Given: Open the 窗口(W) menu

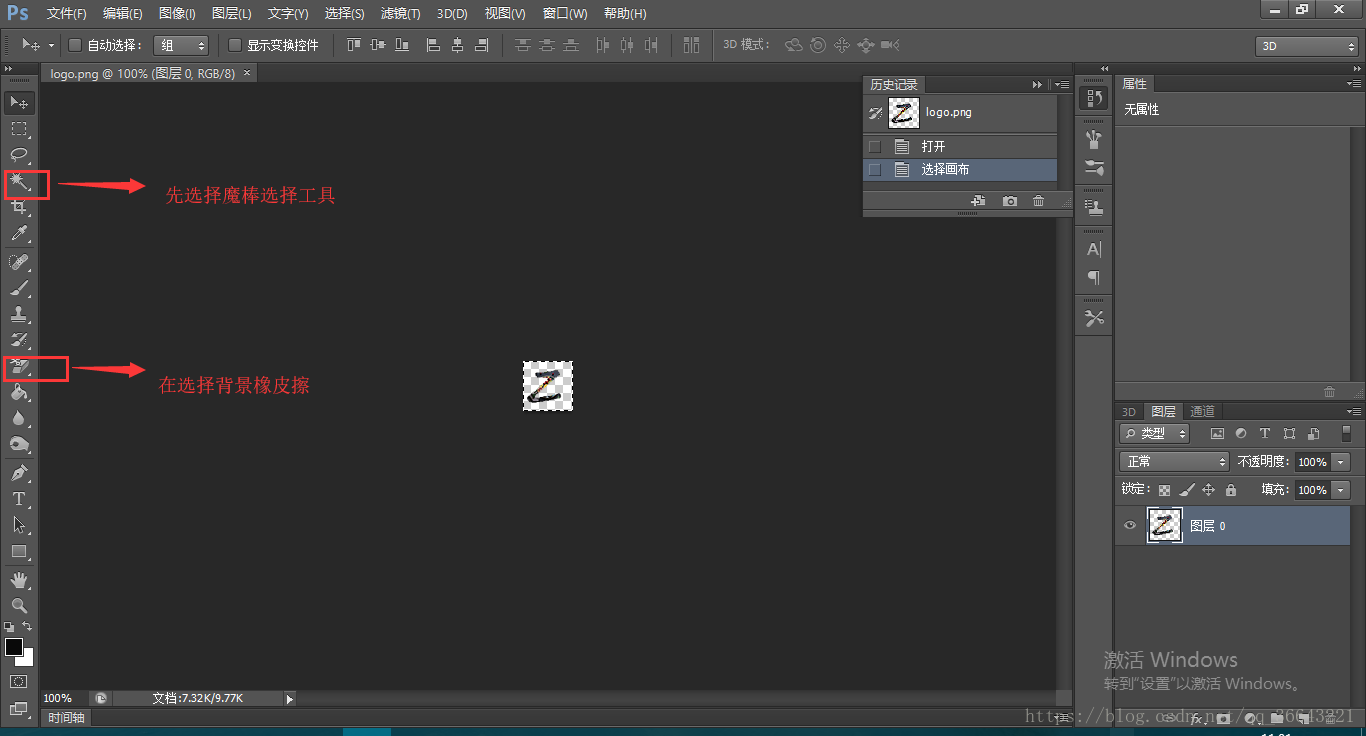Looking at the screenshot, I should 565,14.
